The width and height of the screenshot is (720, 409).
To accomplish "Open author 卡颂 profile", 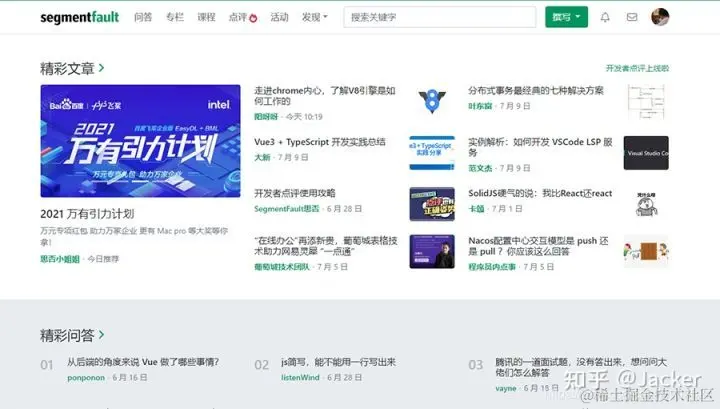I will point(476,209).
